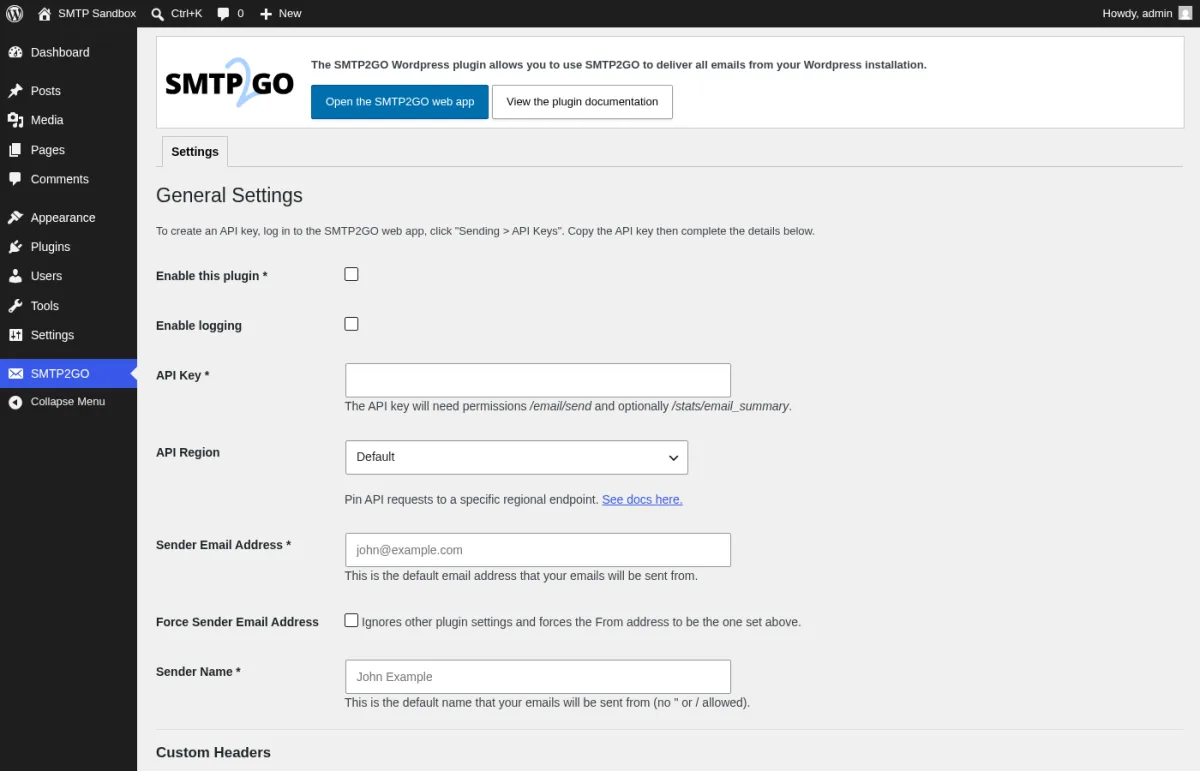Viewport: 1200px width, 771px height.
Task: Go to Pages menu label
Action: point(48,150)
